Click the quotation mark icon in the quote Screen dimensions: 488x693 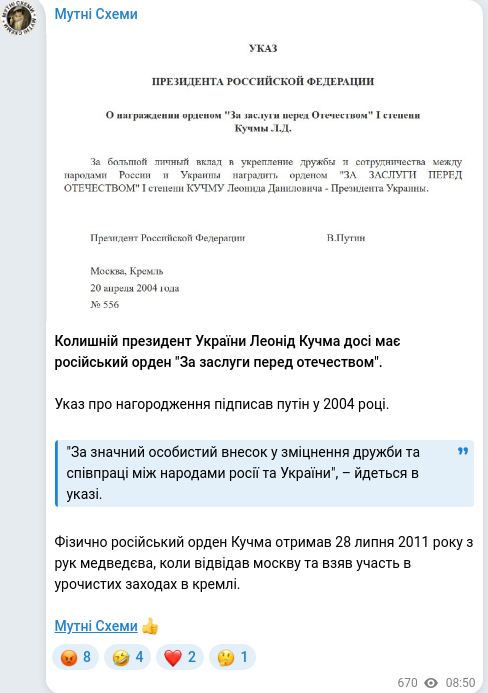(x=462, y=451)
